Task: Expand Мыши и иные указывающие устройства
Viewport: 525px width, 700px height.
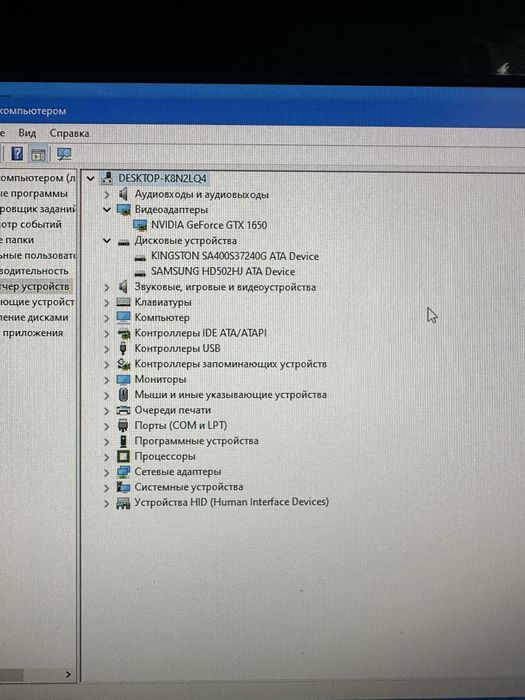Action: tap(107, 395)
